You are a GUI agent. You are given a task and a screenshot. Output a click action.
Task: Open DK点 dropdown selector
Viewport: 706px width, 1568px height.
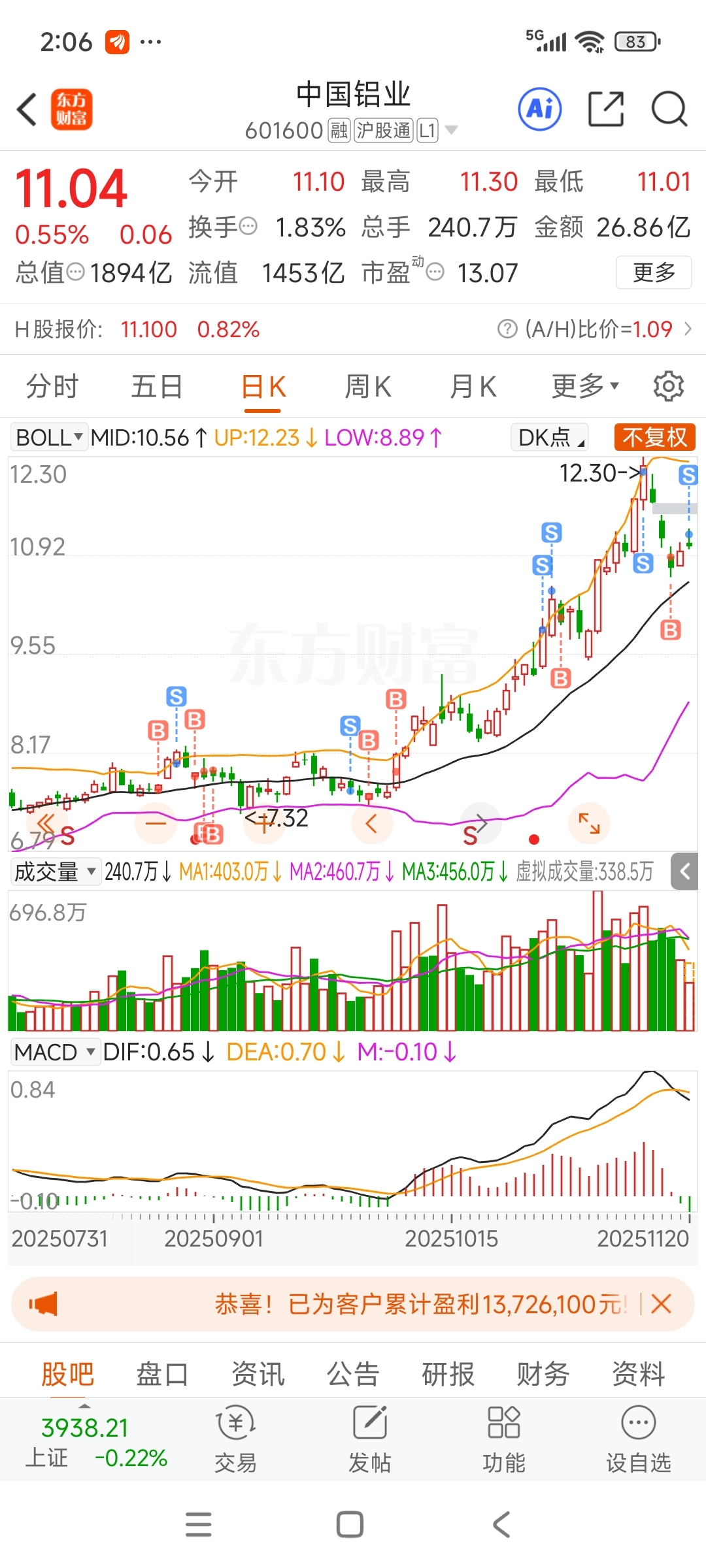[550, 437]
